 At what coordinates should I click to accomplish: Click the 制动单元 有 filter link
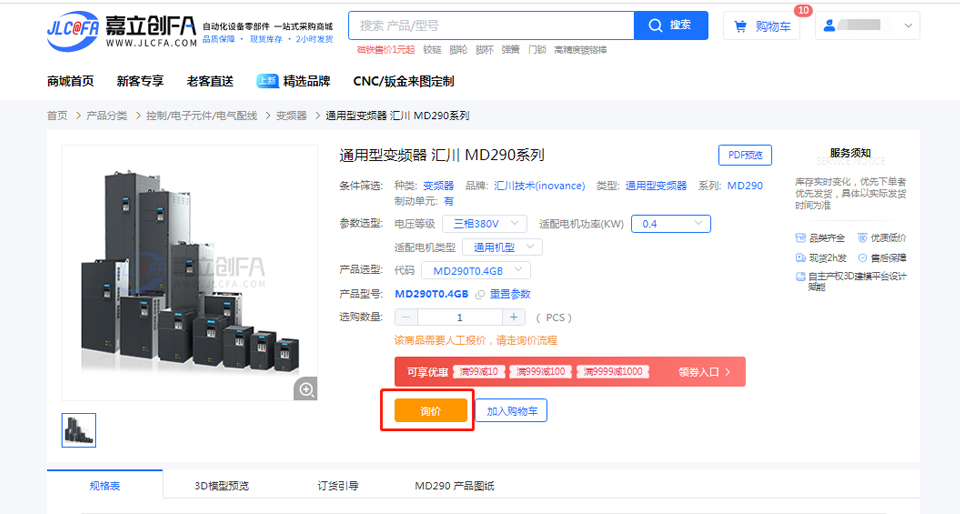click(x=449, y=201)
